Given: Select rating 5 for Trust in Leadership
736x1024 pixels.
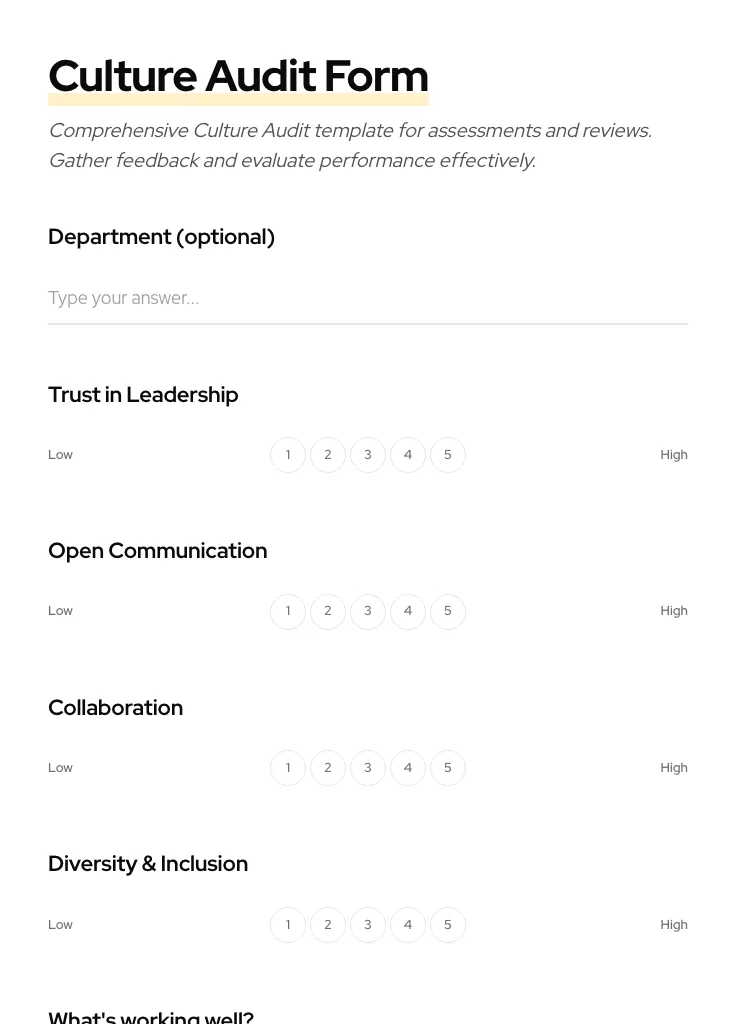Looking at the screenshot, I should coord(448,455).
